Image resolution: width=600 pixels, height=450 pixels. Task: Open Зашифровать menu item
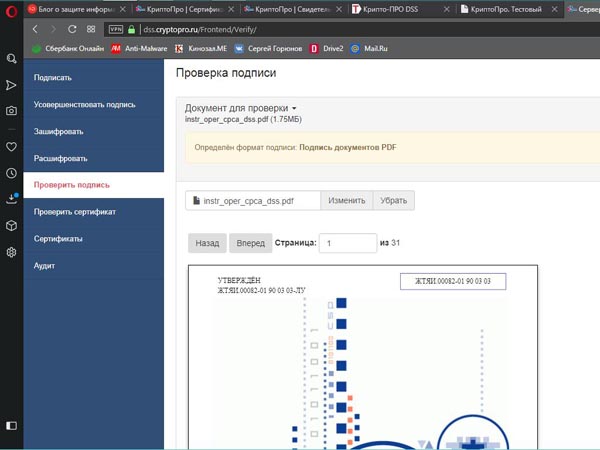pos(94,132)
